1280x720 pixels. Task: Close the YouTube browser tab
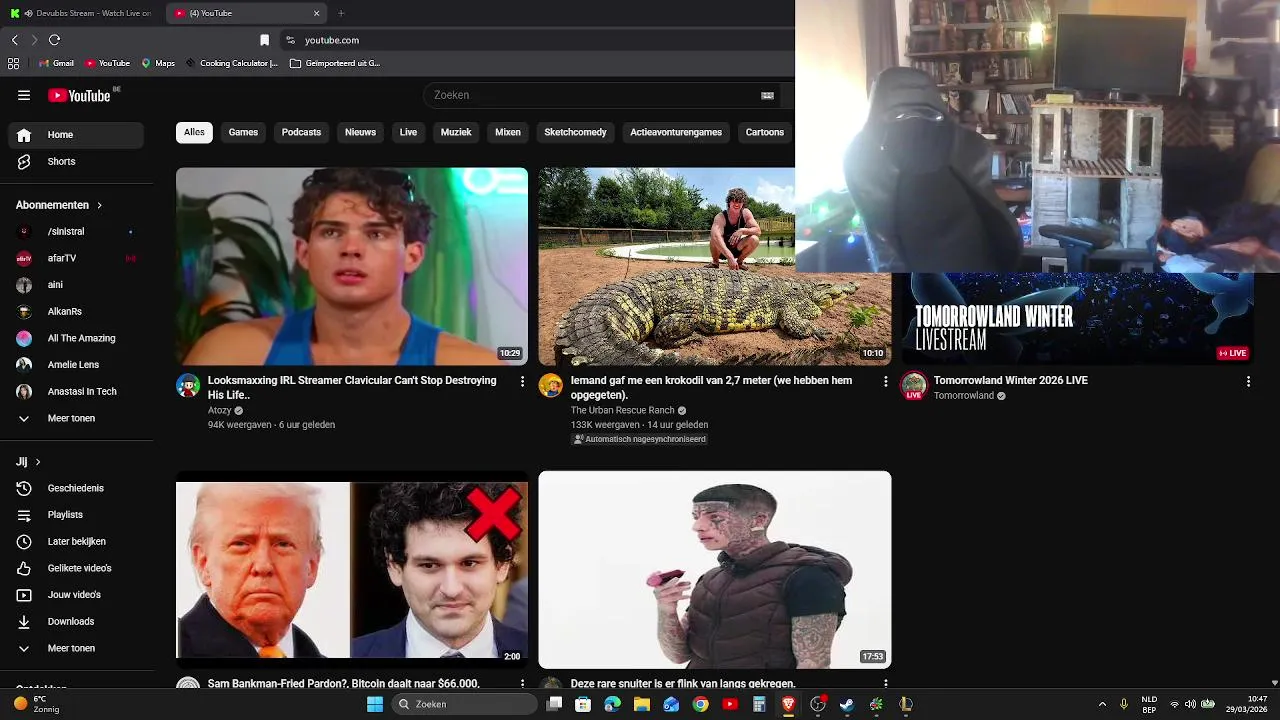(x=317, y=13)
